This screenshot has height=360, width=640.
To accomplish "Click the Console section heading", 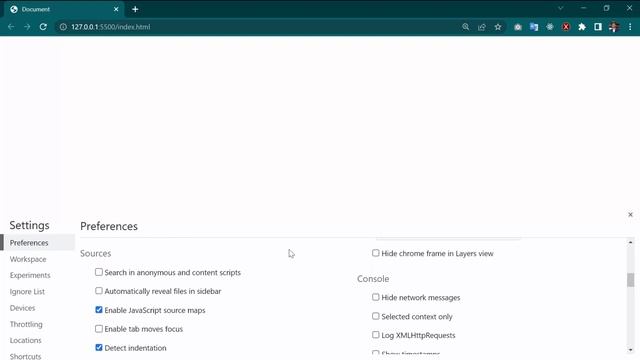I will click(373, 279).
